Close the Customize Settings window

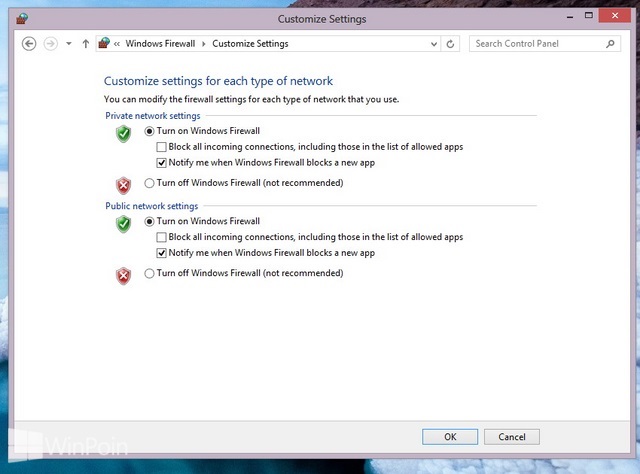tap(615, 16)
